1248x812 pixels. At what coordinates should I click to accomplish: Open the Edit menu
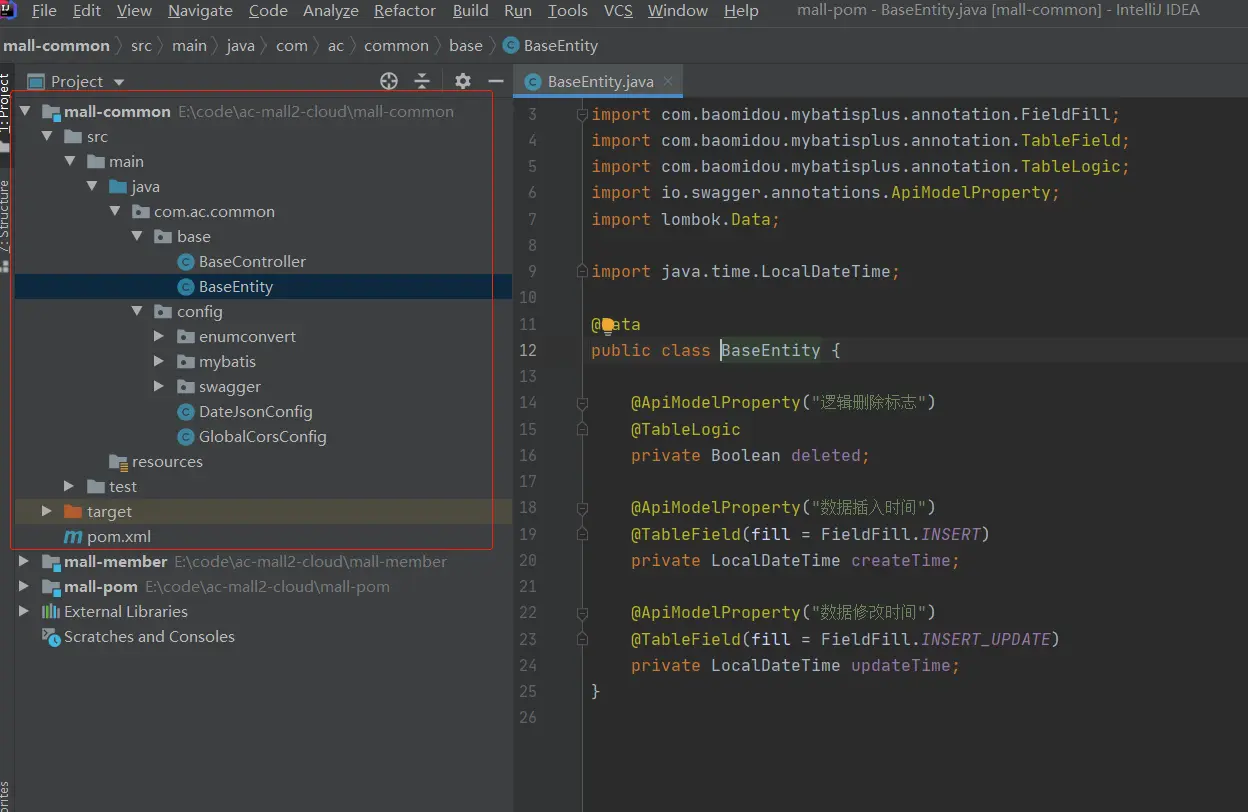coord(87,11)
